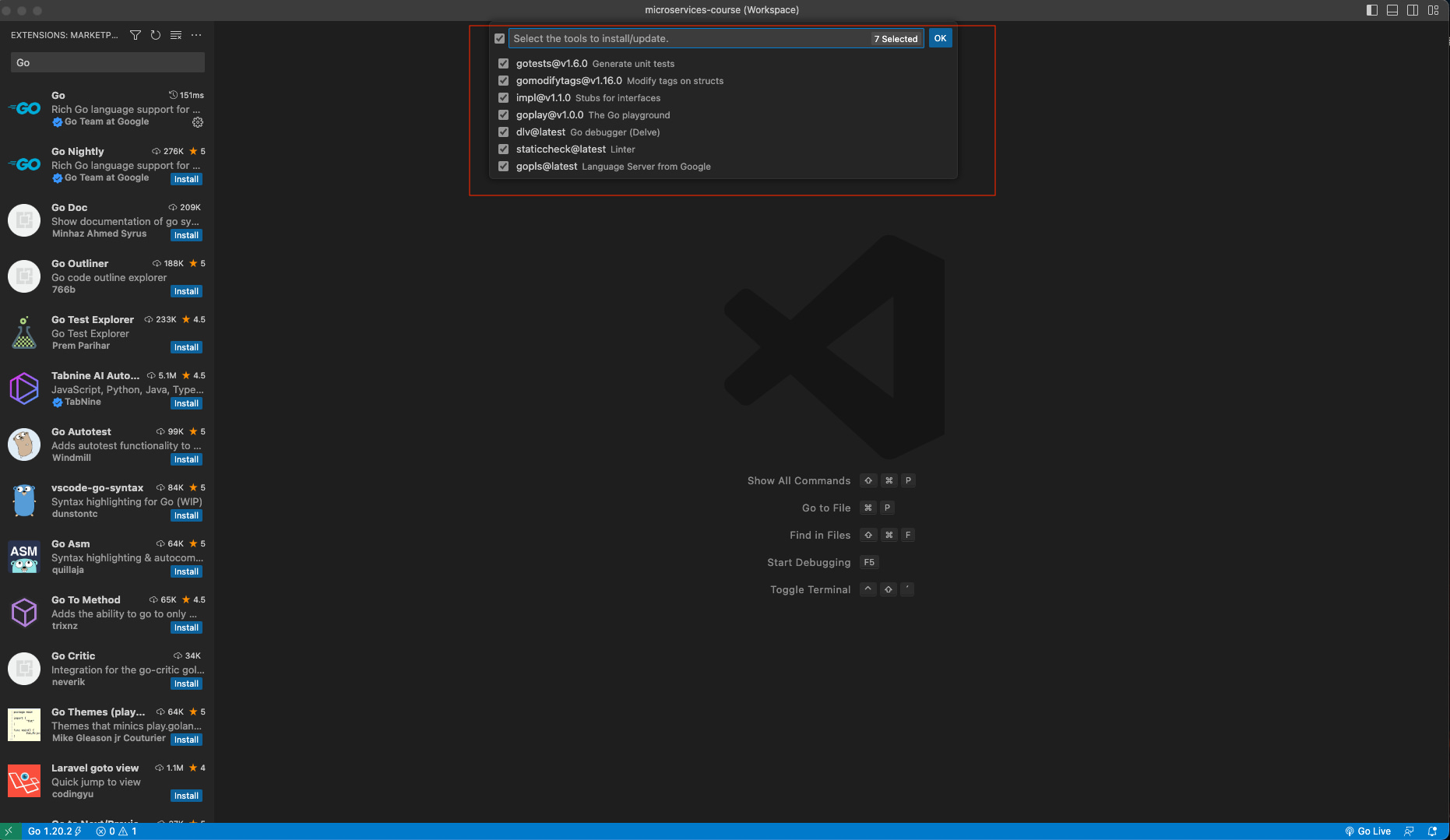Install the Go Themes extension
Image resolution: width=1450 pixels, height=840 pixels.
186,740
